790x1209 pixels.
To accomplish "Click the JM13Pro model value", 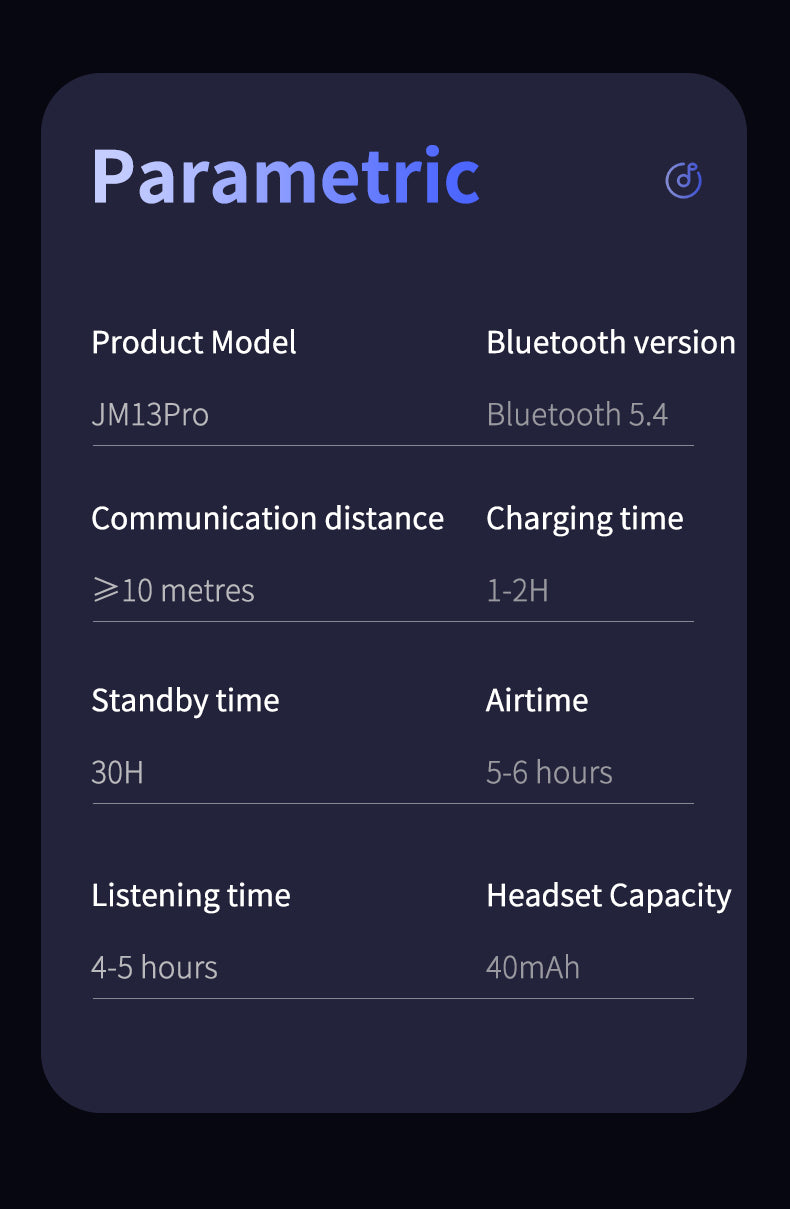I will [150, 414].
